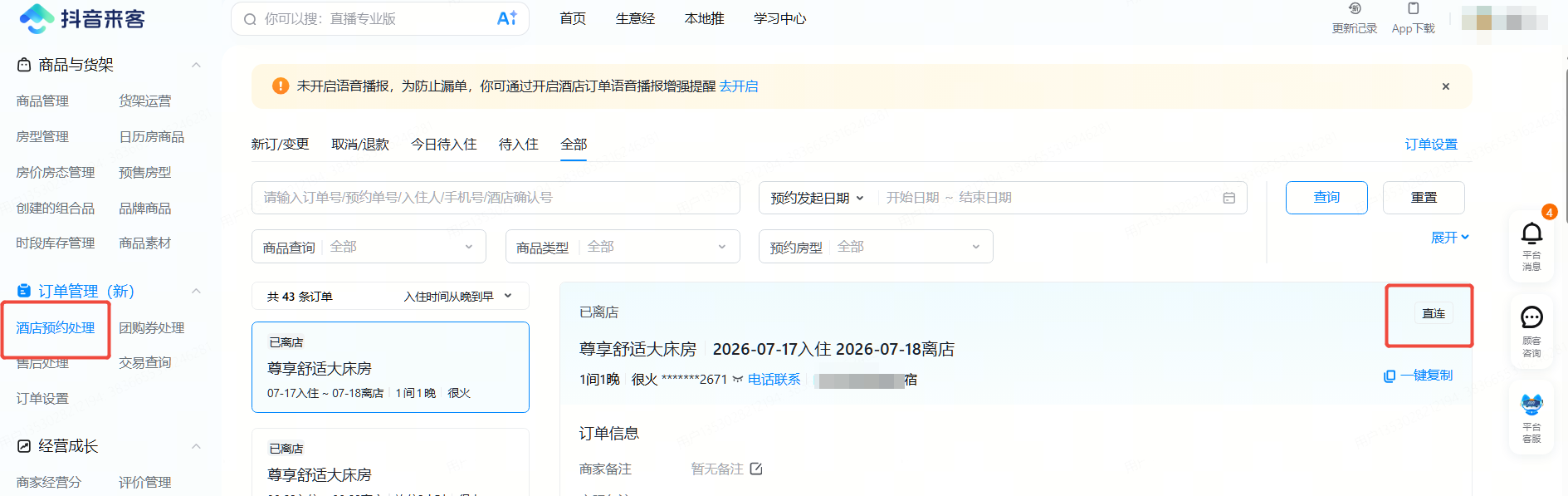
Task: Open the 商品类型 dropdown
Action: (x=623, y=247)
